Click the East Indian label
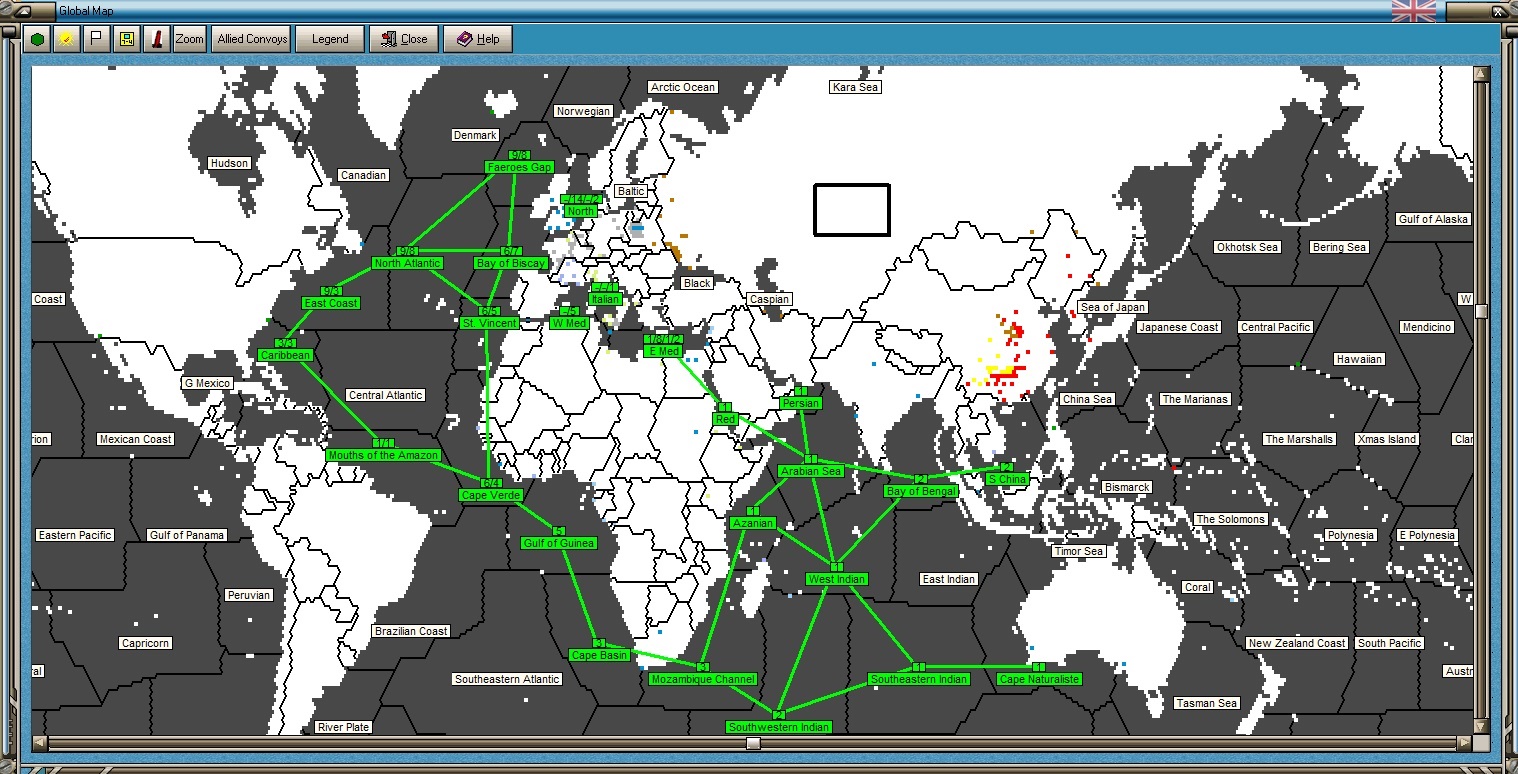This screenshot has height=774, width=1518. coord(948,579)
